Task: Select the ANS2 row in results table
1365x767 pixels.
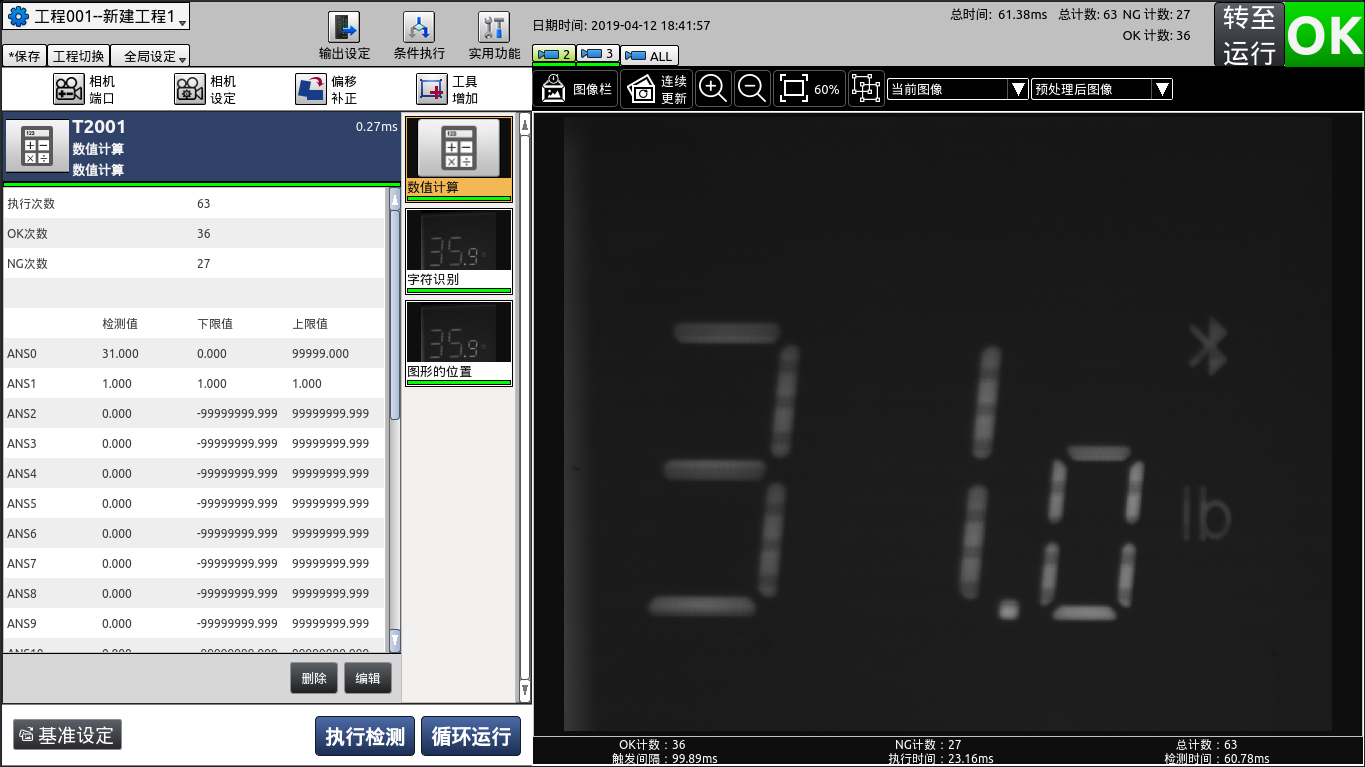Action: (x=193, y=413)
